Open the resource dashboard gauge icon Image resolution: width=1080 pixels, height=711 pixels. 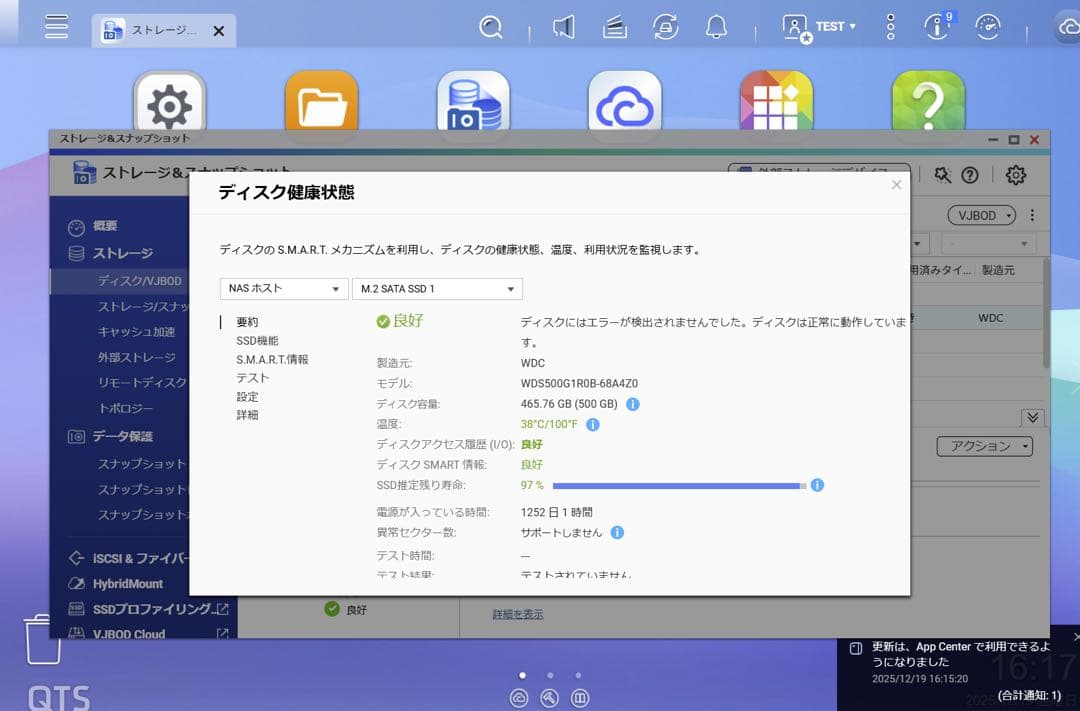click(x=988, y=26)
